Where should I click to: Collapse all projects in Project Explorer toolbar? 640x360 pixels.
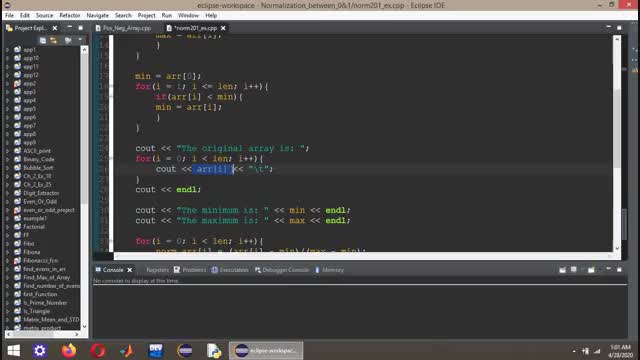(43, 40)
